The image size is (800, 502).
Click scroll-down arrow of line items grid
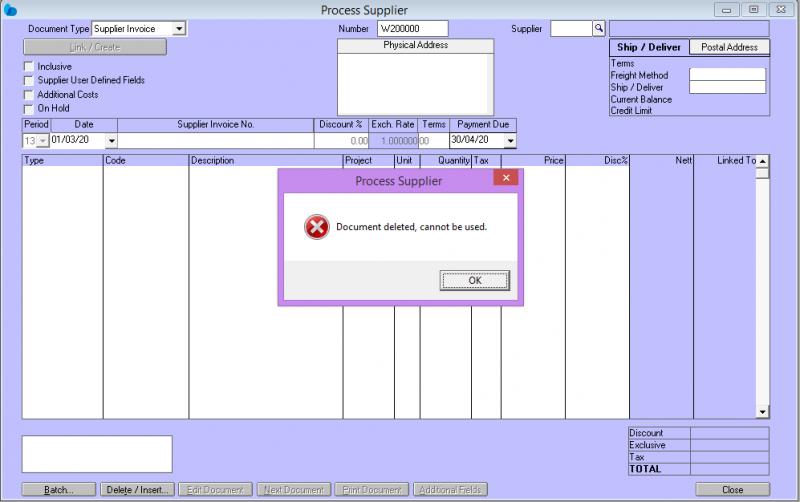point(762,411)
